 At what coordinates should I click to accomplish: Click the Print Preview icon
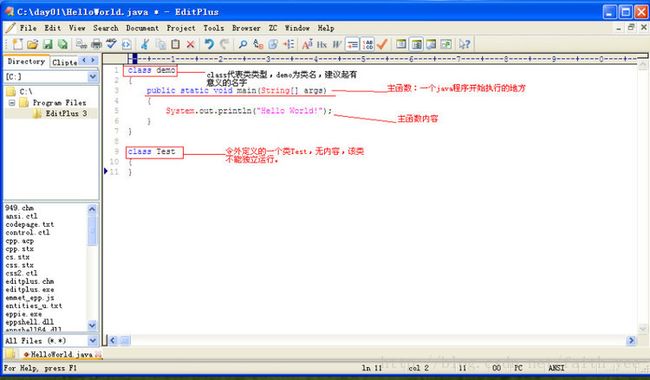click(81, 44)
